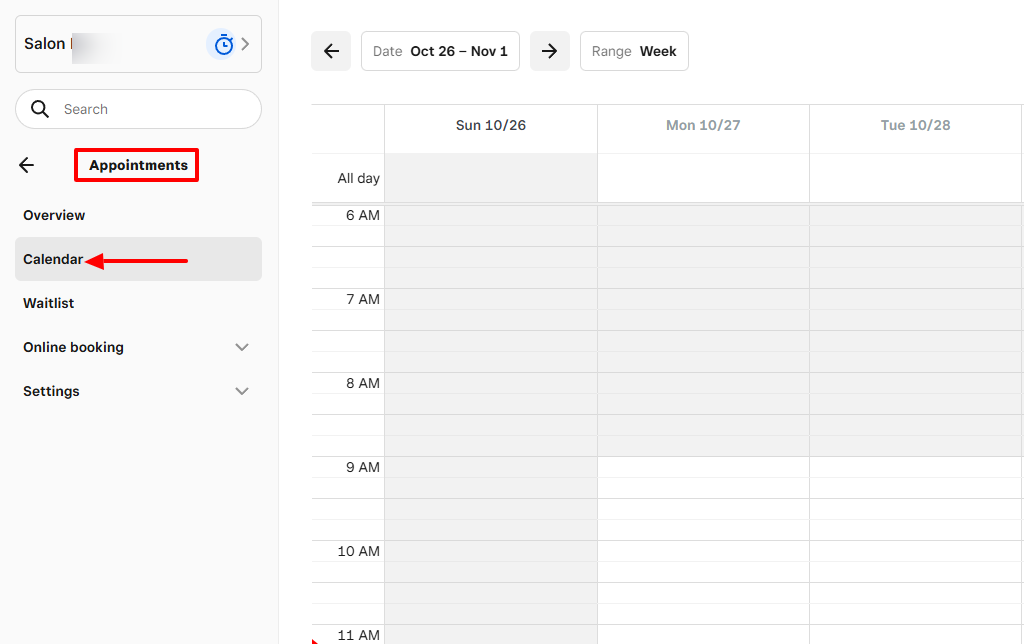Open the Overview page
The height and width of the screenshot is (644, 1024).
coord(54,215)
